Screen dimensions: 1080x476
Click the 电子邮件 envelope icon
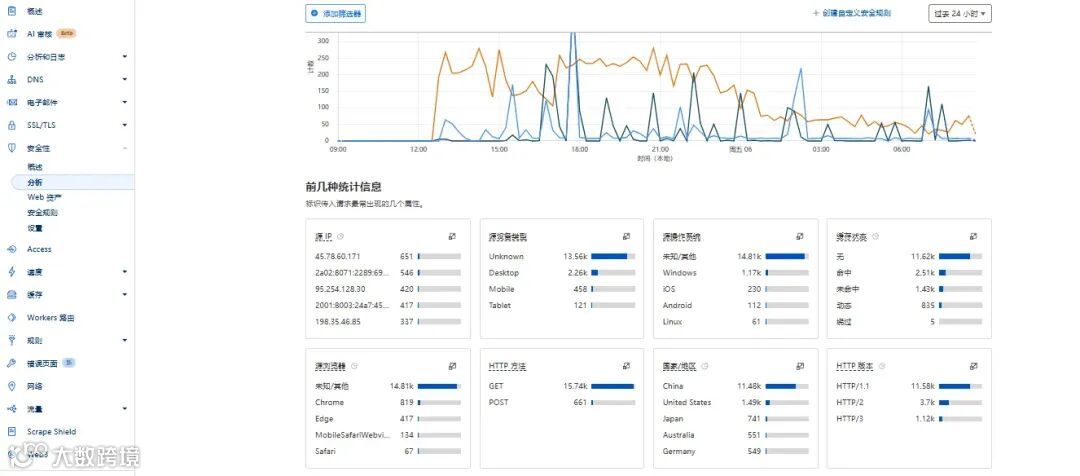(x=12, y=103)
